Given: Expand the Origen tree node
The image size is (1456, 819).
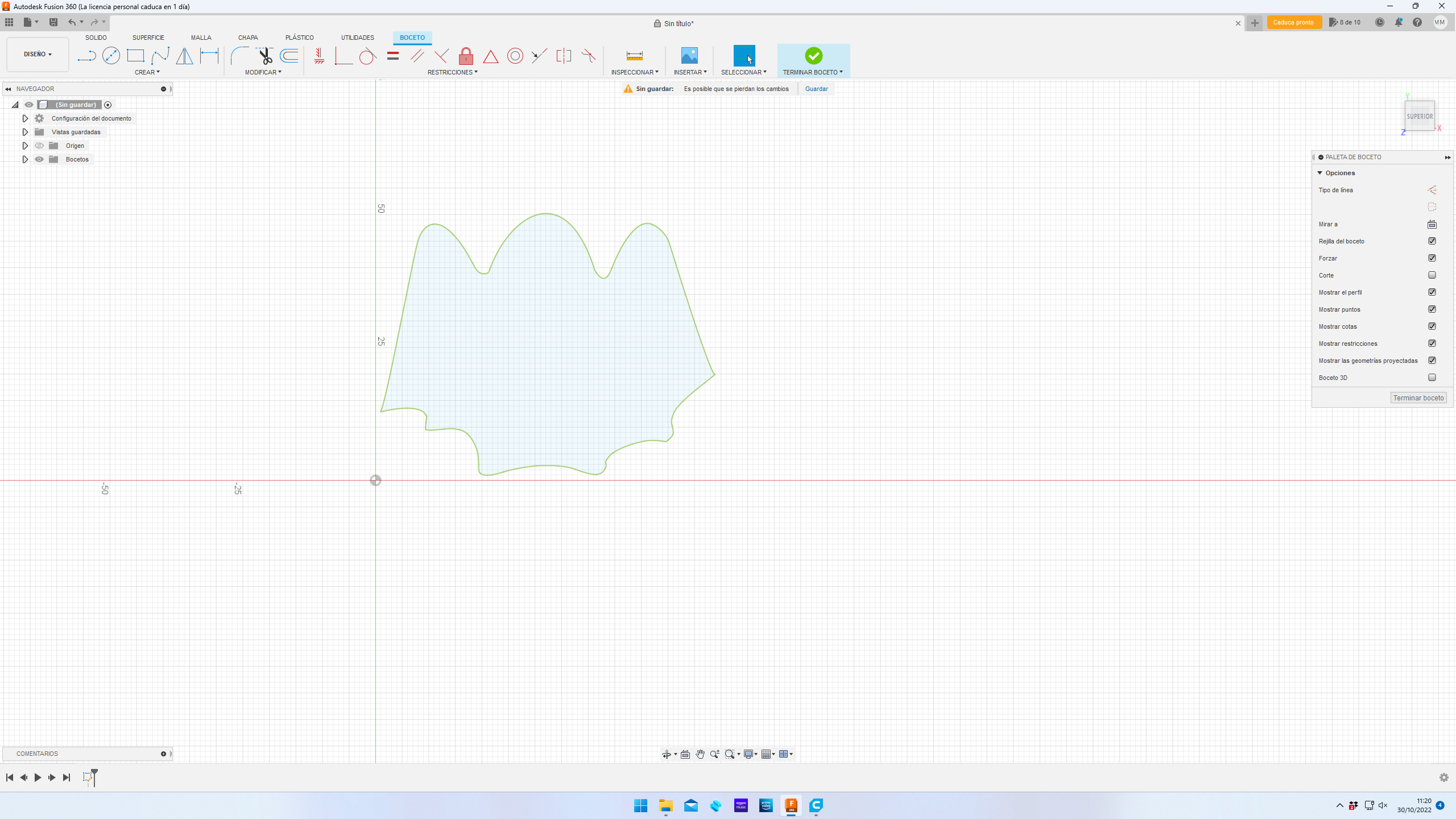Looking at the screenshot, I should click(25, 146).
